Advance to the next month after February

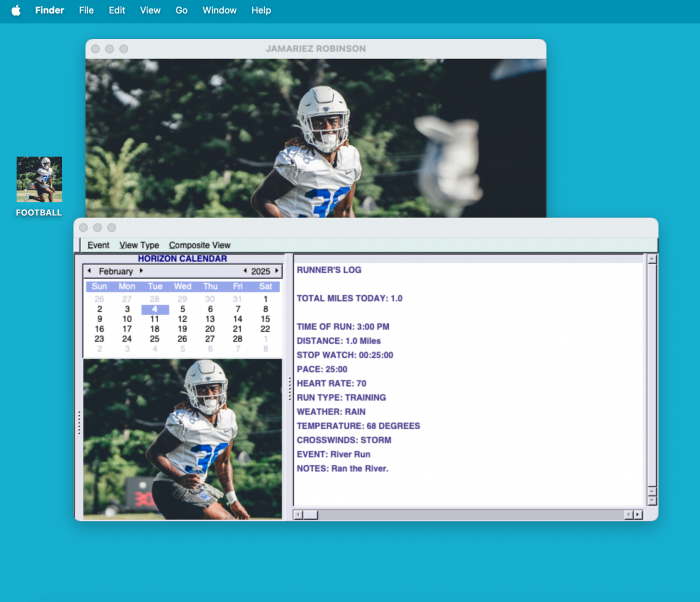[142, 271]
